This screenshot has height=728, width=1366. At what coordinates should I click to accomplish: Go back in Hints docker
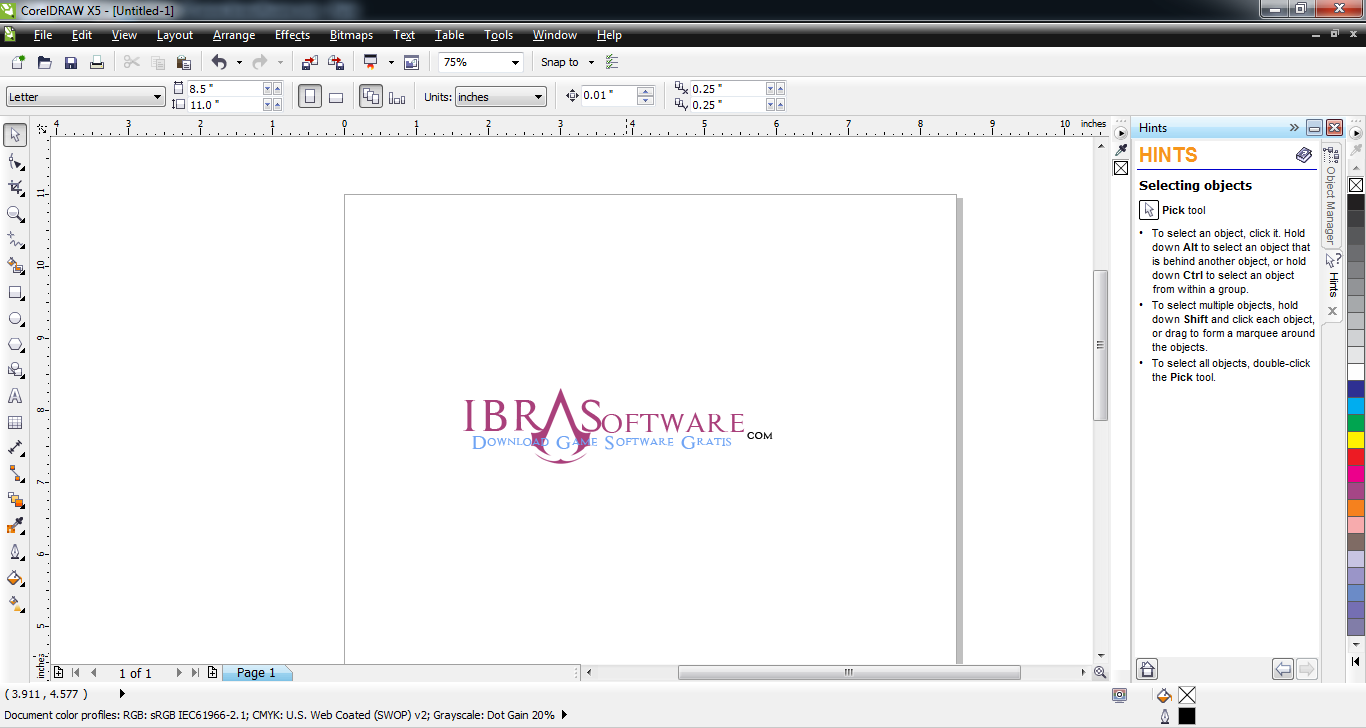(x=1282, y=669)
